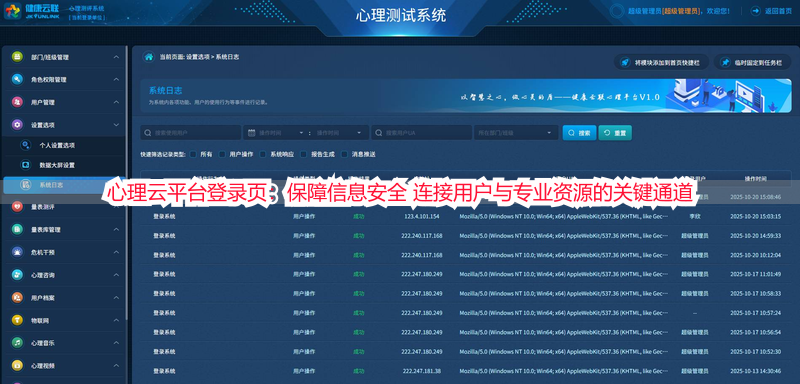Open the 所在部门/班级 dropdown
This screenshot has width=800, height=384.
coord(516,133)
